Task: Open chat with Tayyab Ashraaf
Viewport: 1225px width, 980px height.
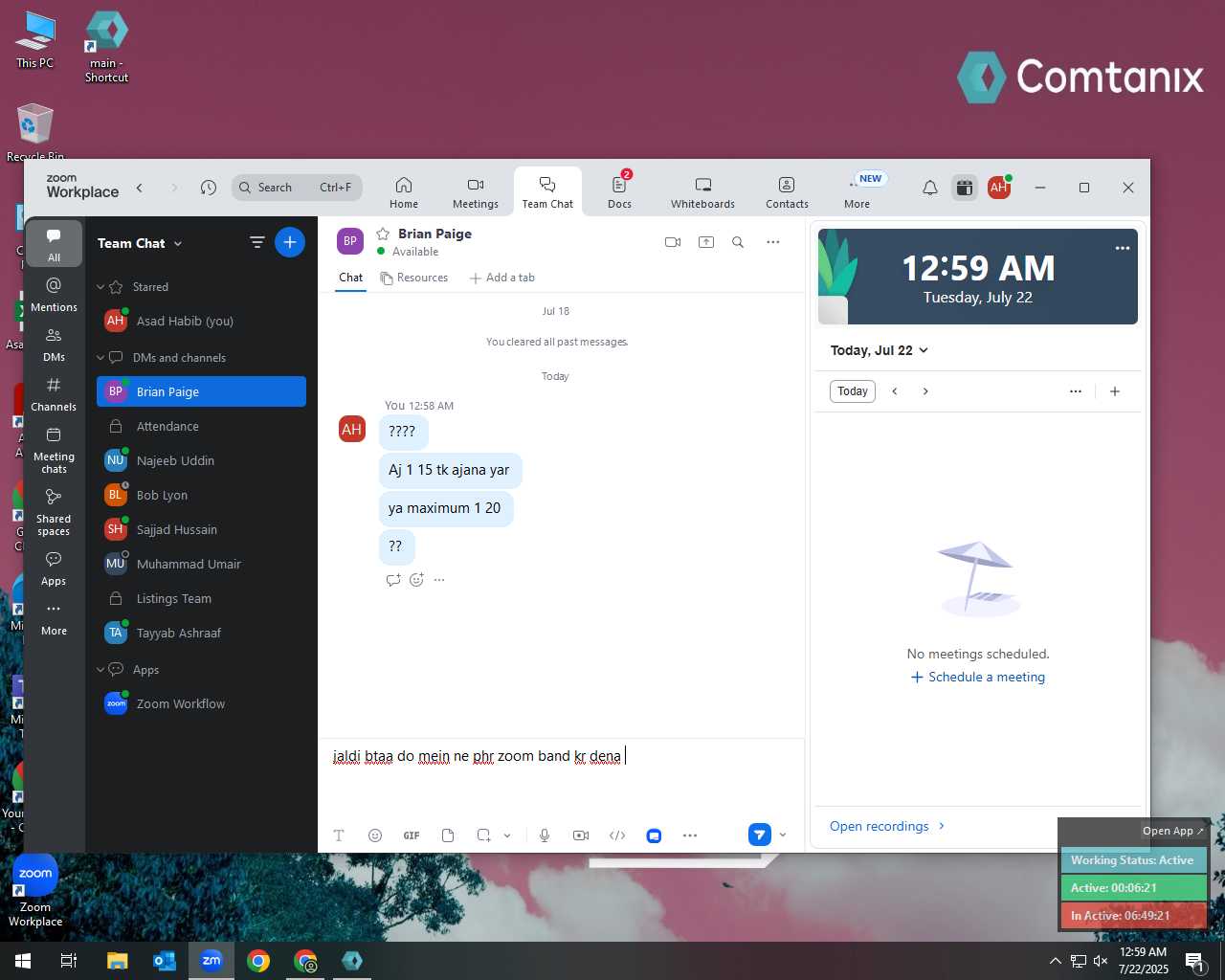Action: pyautogui.click(x=201, y=634)
